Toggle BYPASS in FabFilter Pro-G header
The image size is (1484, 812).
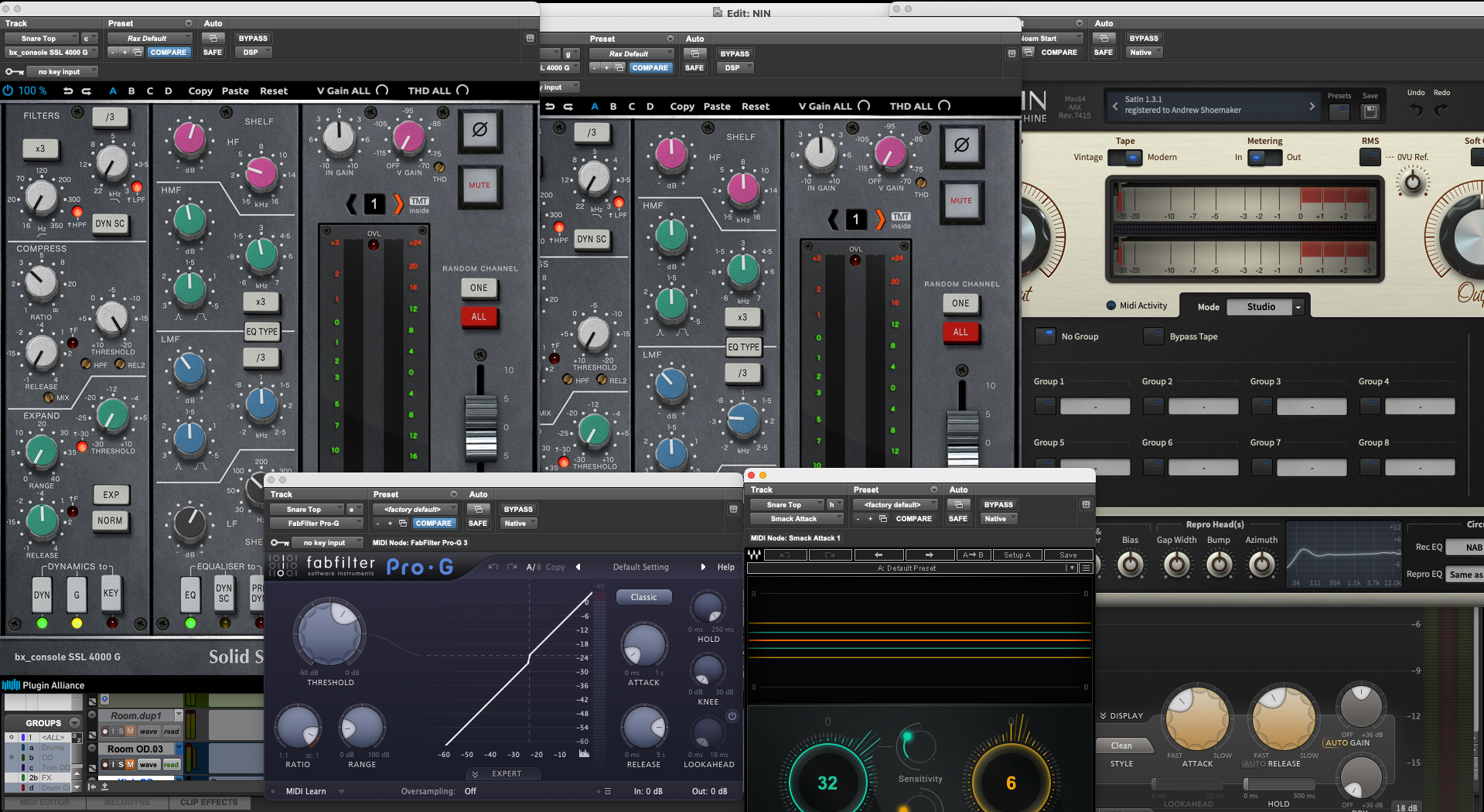pos(518,509)
